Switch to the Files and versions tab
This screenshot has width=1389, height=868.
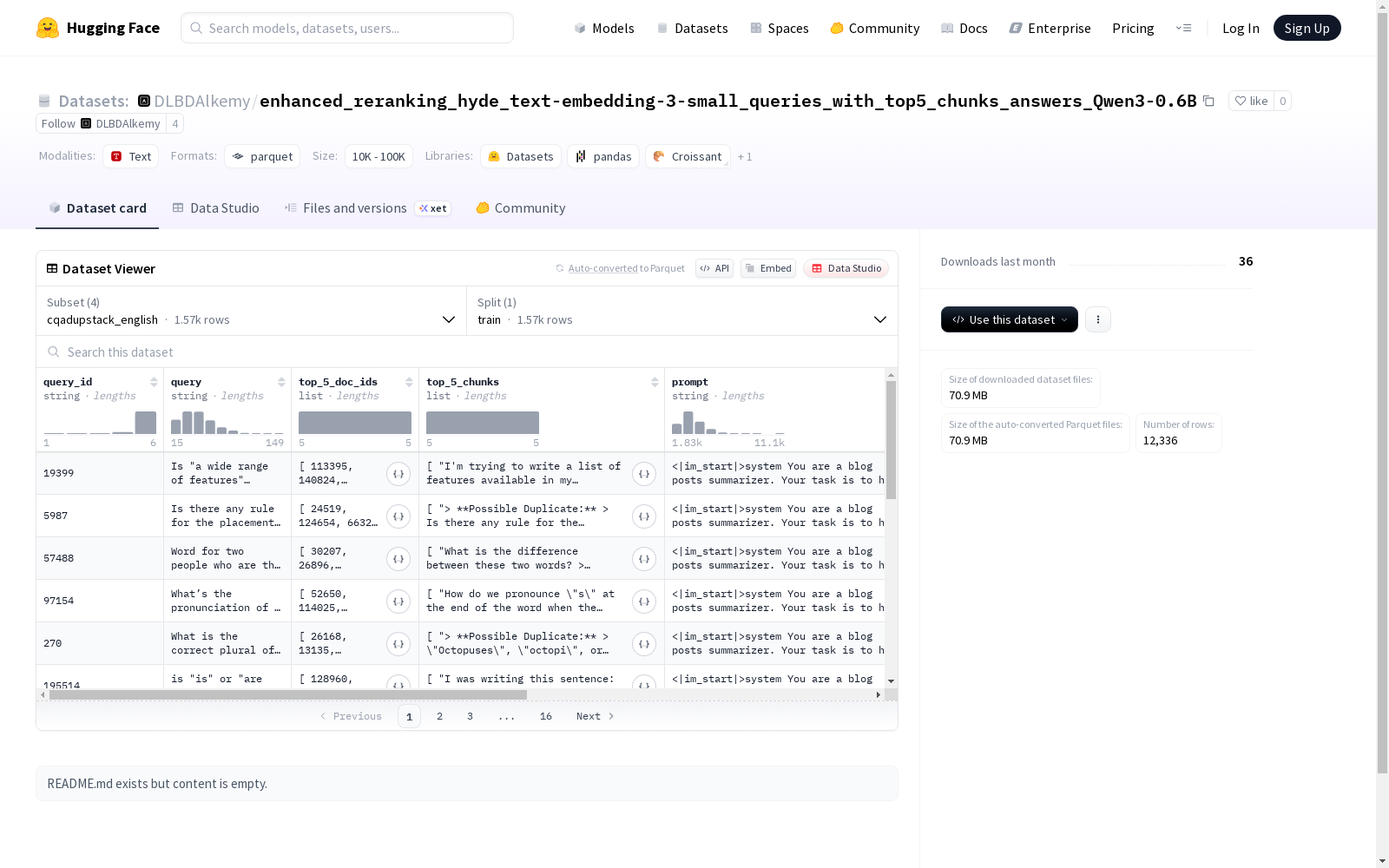tap(368, 208)
